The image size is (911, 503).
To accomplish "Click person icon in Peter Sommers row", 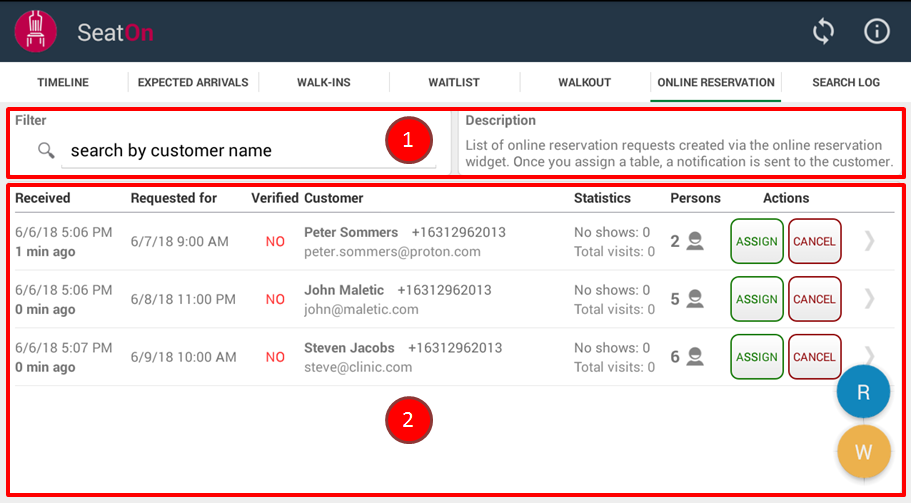I will 695,241.
